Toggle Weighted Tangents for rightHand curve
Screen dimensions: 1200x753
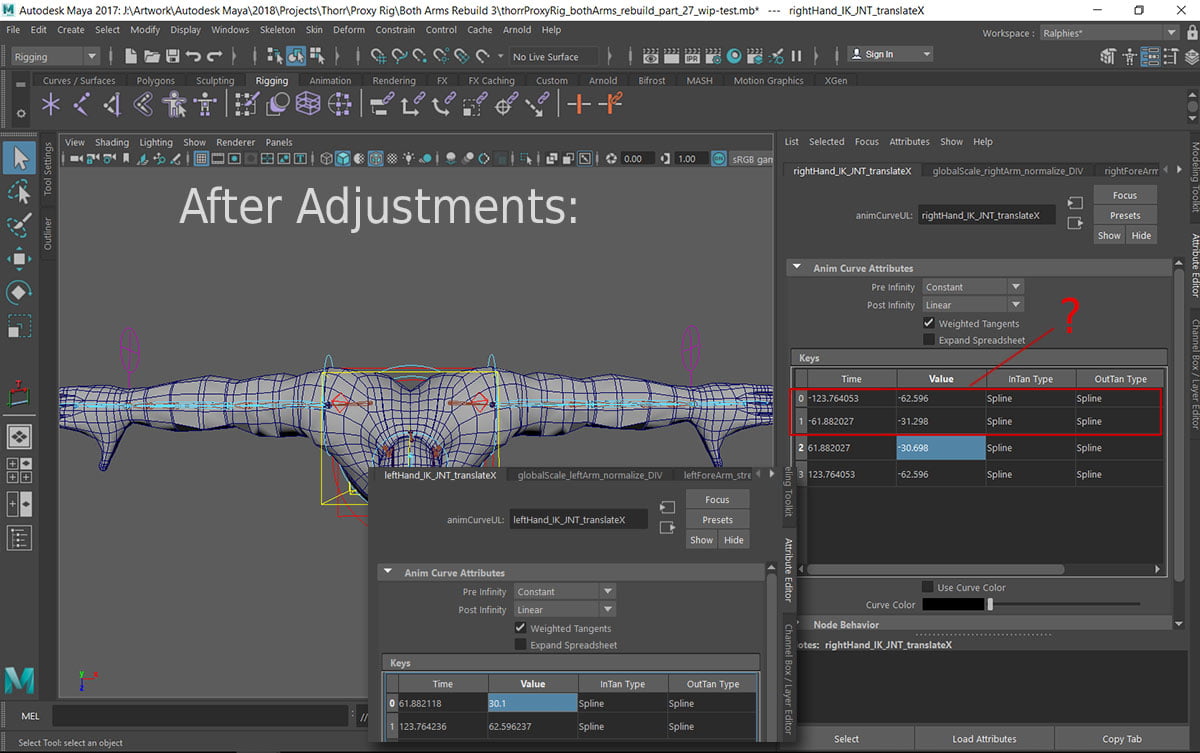point(930,323)
